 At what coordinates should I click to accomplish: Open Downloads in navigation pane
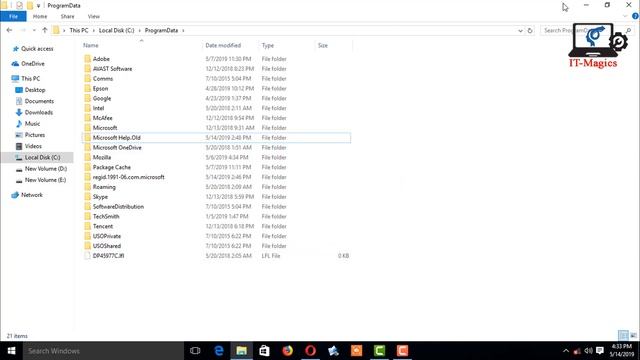pos(38,112)
